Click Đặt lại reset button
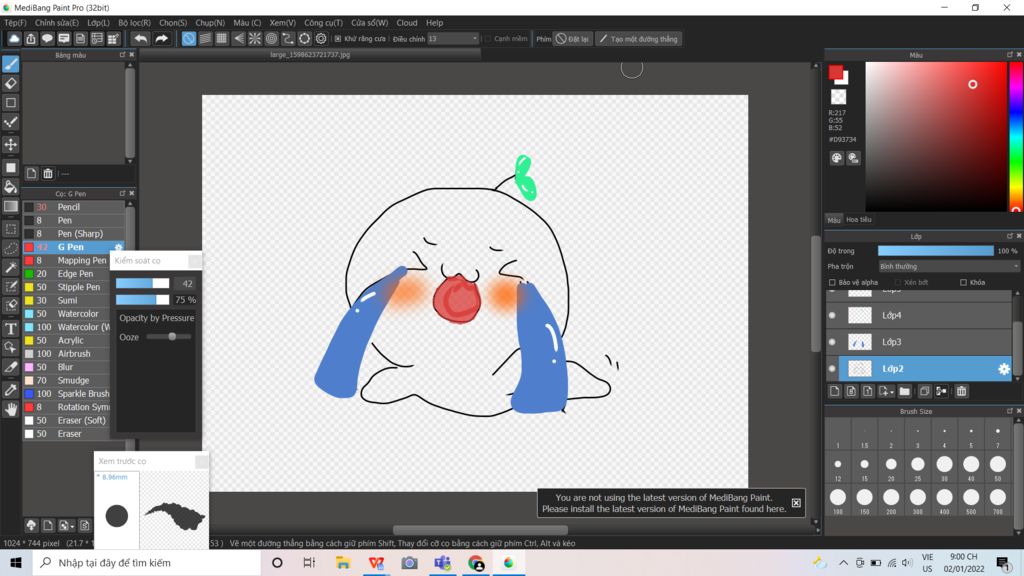The height and width of the screenshot is (576, 1024). pos(572,39)
